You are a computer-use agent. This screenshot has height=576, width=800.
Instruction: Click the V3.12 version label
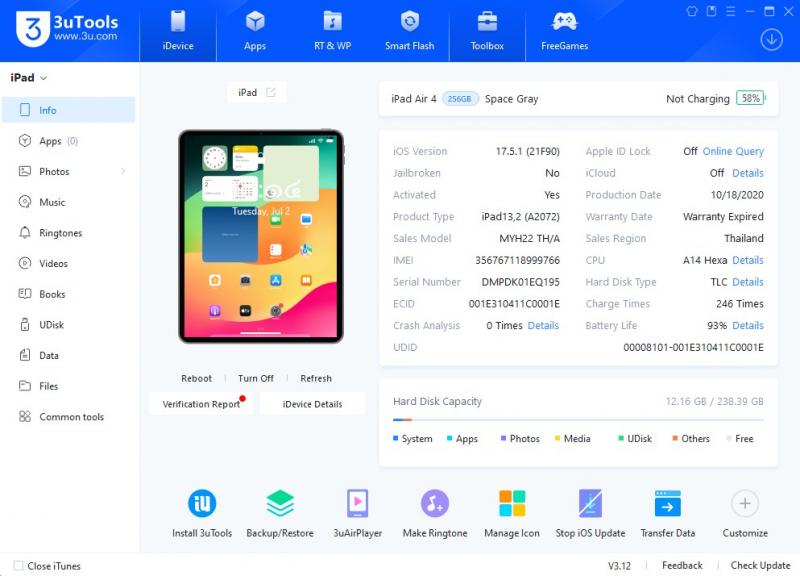point(619,566)
